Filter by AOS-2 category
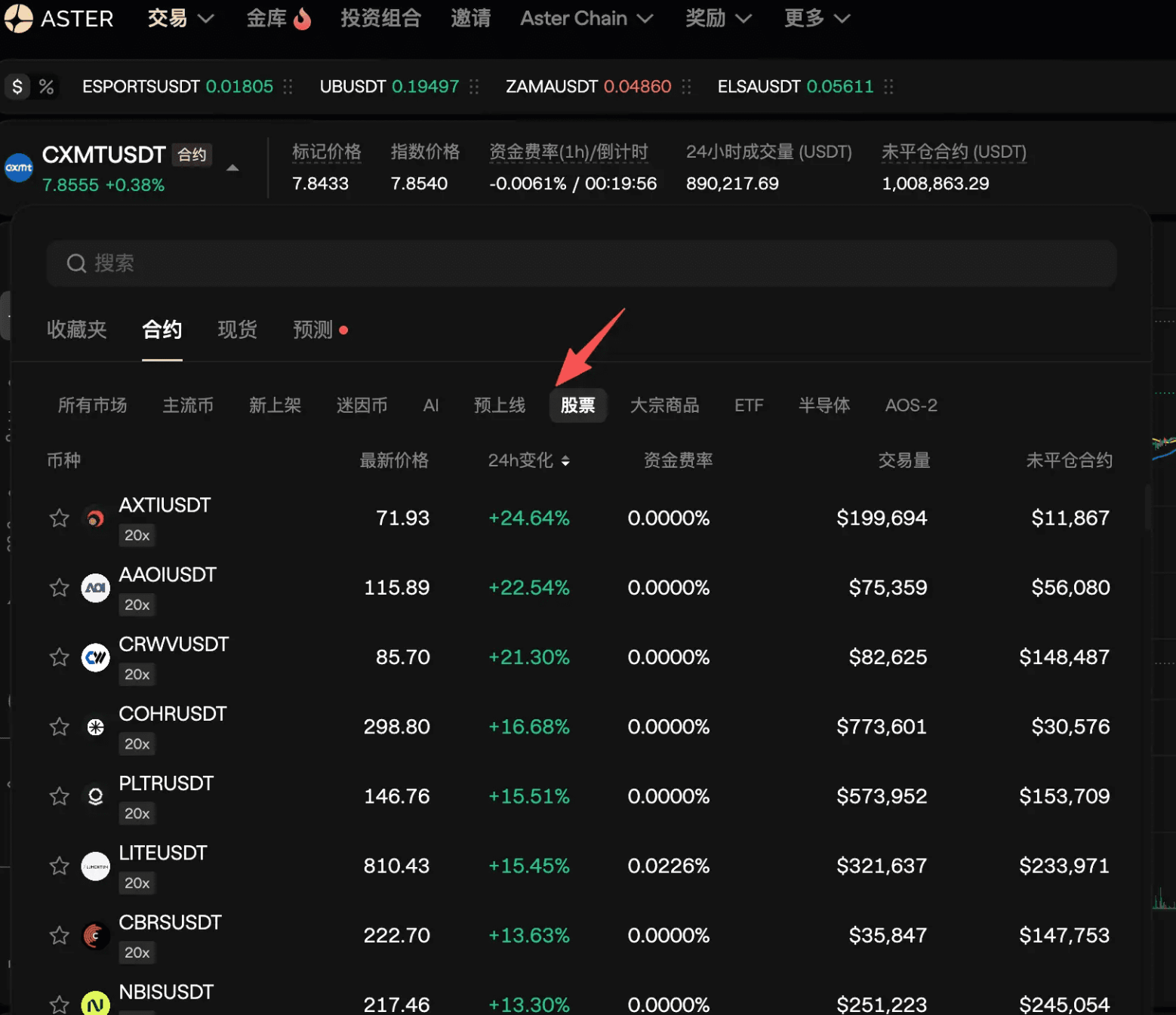This screenshot has height=1015, width=1176. point(911,405)
